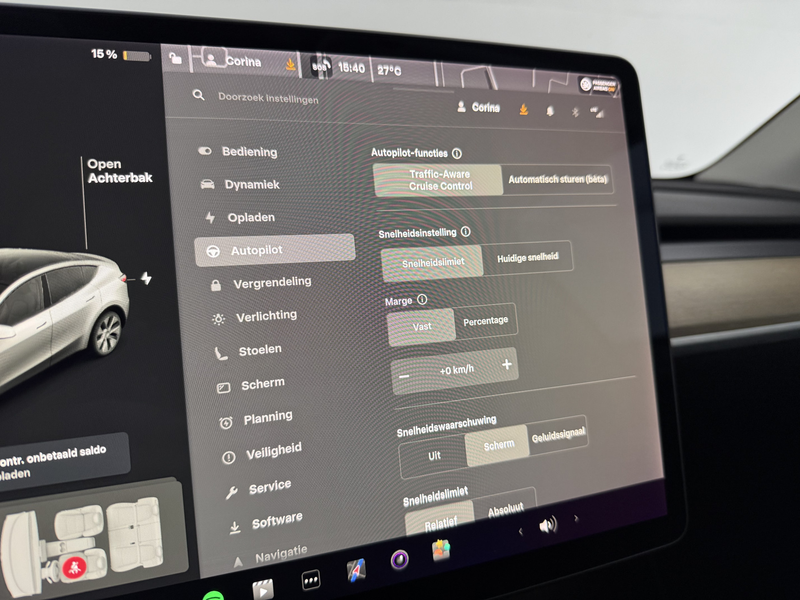The width and height of the screenshot is (800, 600).
Task: Select Traffic-Aware Cruise Control option
Action: tap(438, 180)
